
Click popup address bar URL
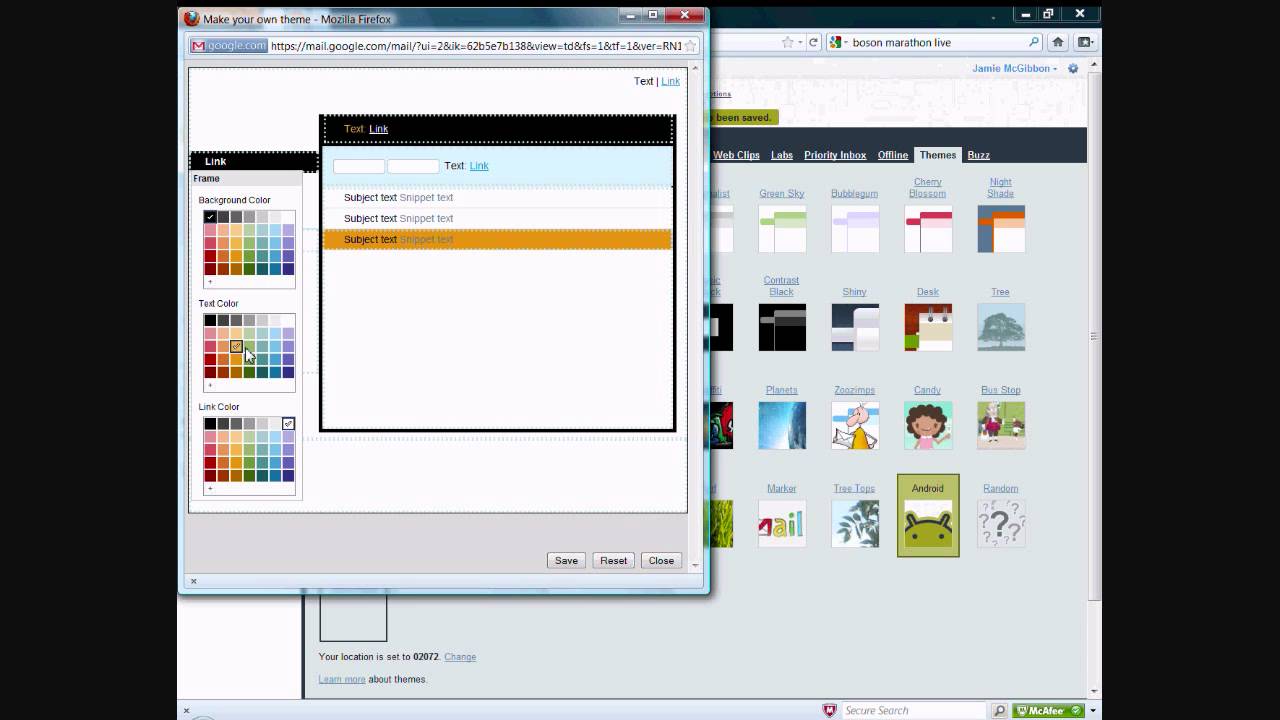[x=476, y=45]
